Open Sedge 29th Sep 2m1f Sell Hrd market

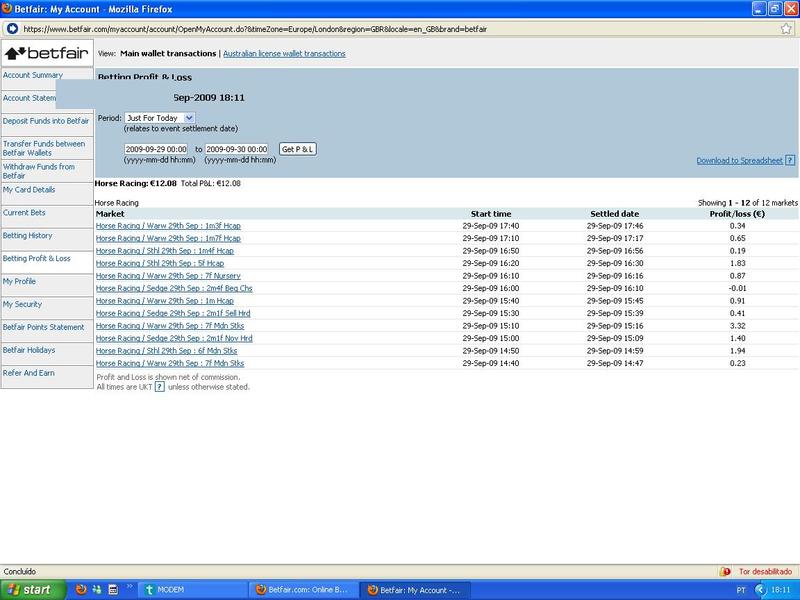pyautogui.click(x=173, y=313)
